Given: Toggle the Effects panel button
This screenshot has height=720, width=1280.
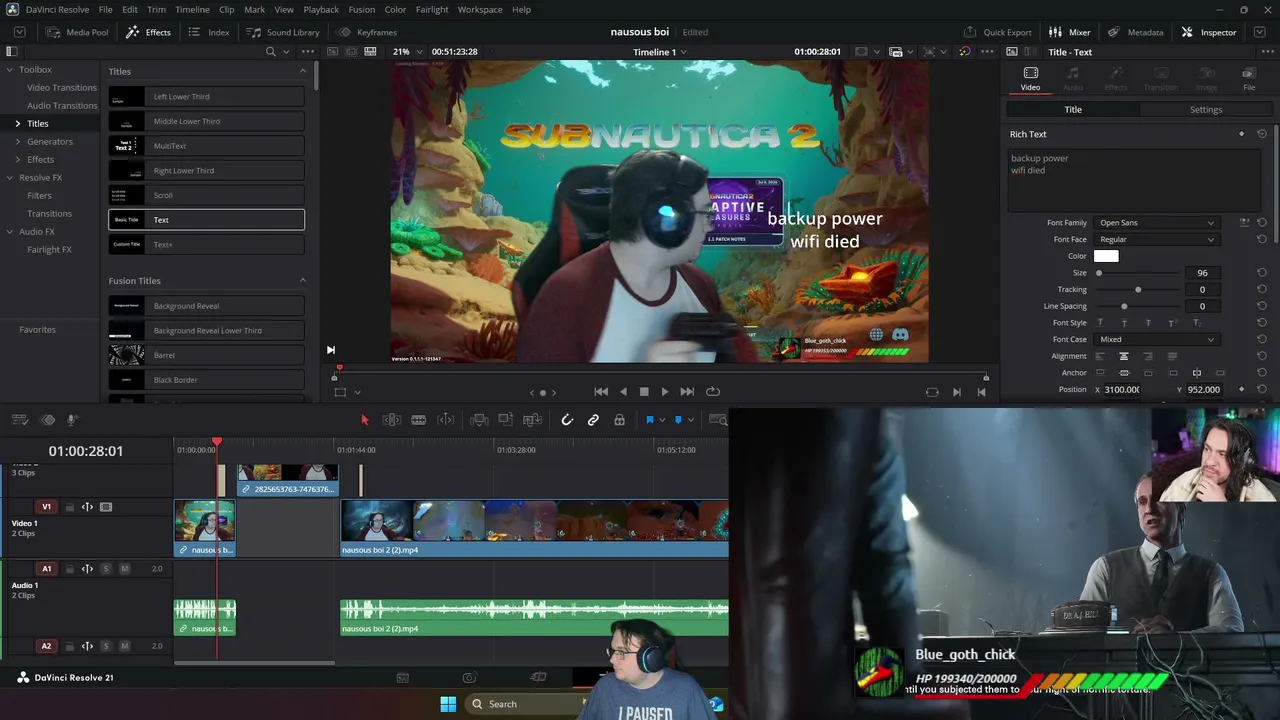Looking at the screenshot, I should [x=148, y=32].
